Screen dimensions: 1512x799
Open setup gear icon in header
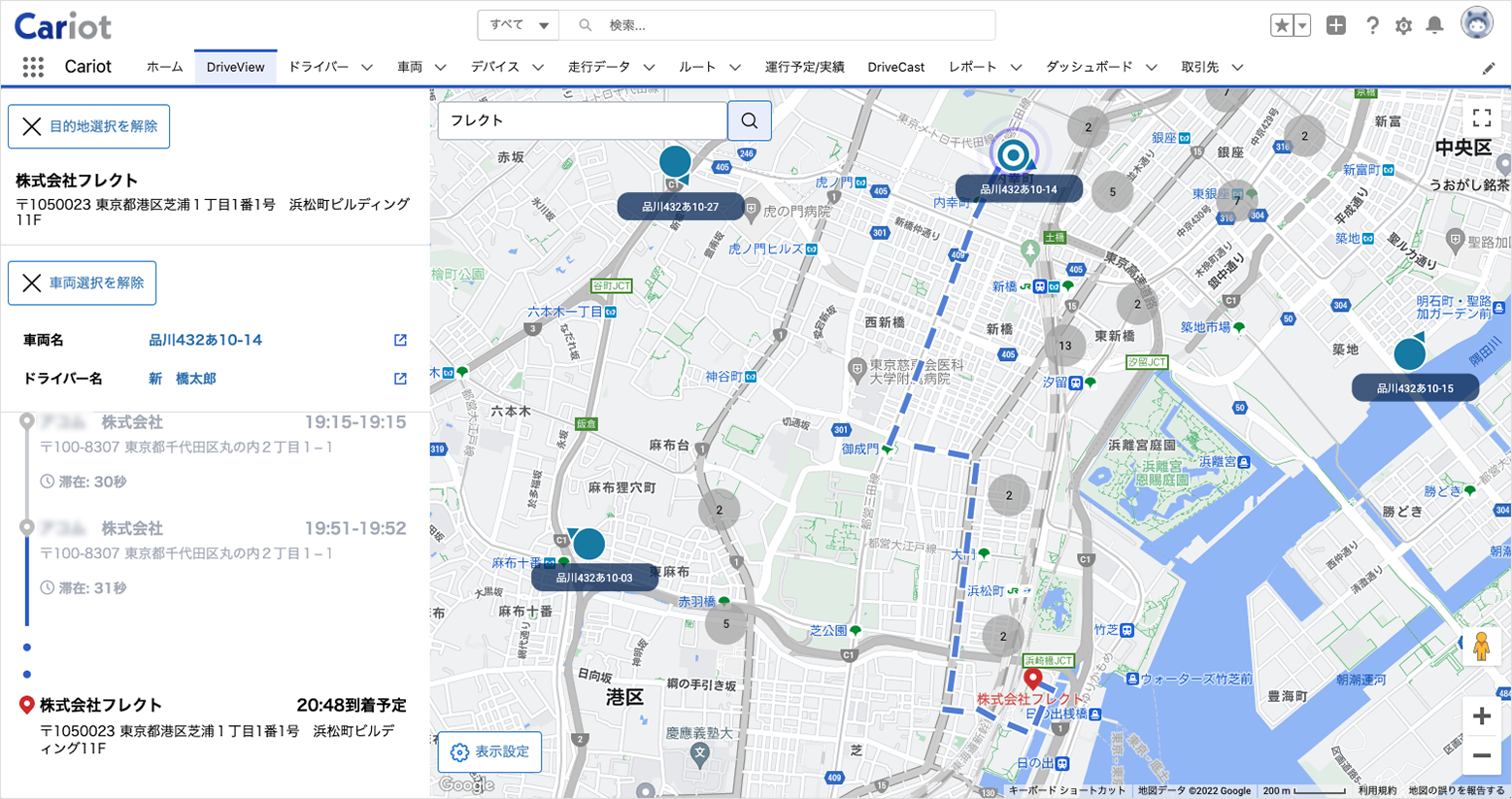[x=1403, y=25]
